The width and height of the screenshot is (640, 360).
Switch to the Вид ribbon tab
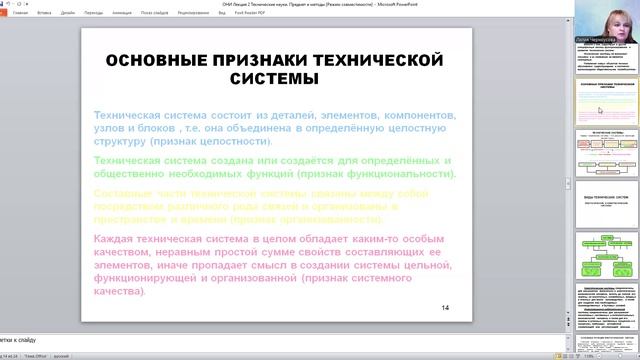(x=222, y=13)
